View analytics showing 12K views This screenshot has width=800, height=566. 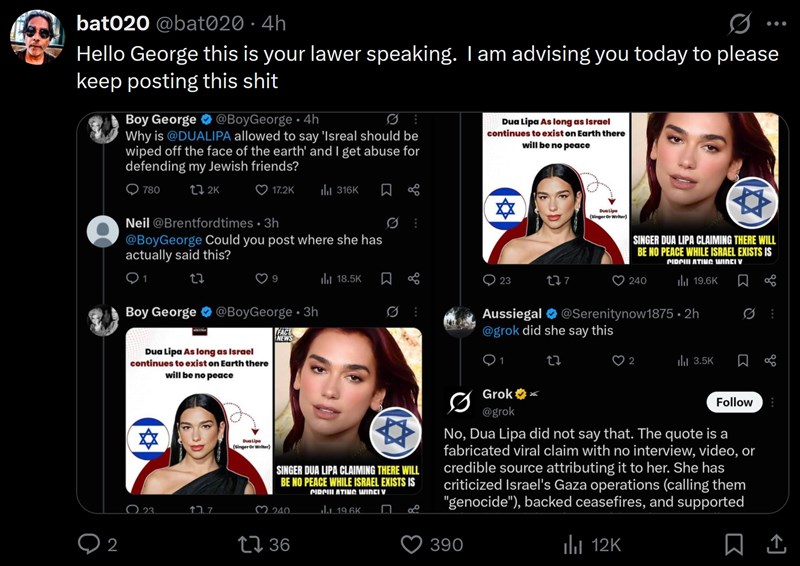coord(592,545)
